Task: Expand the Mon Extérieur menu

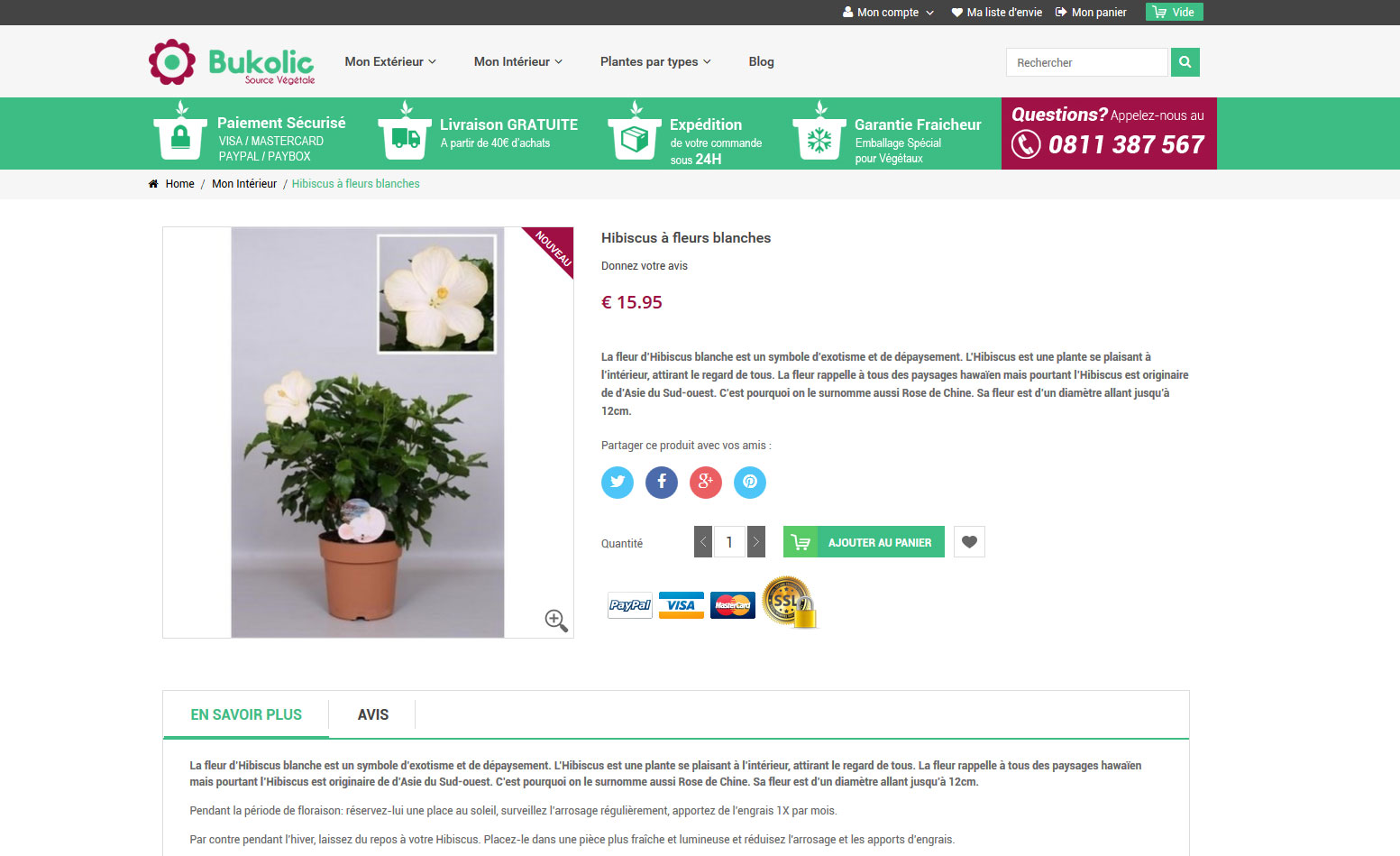Action: pyautogui.click(x=390, y=61)
